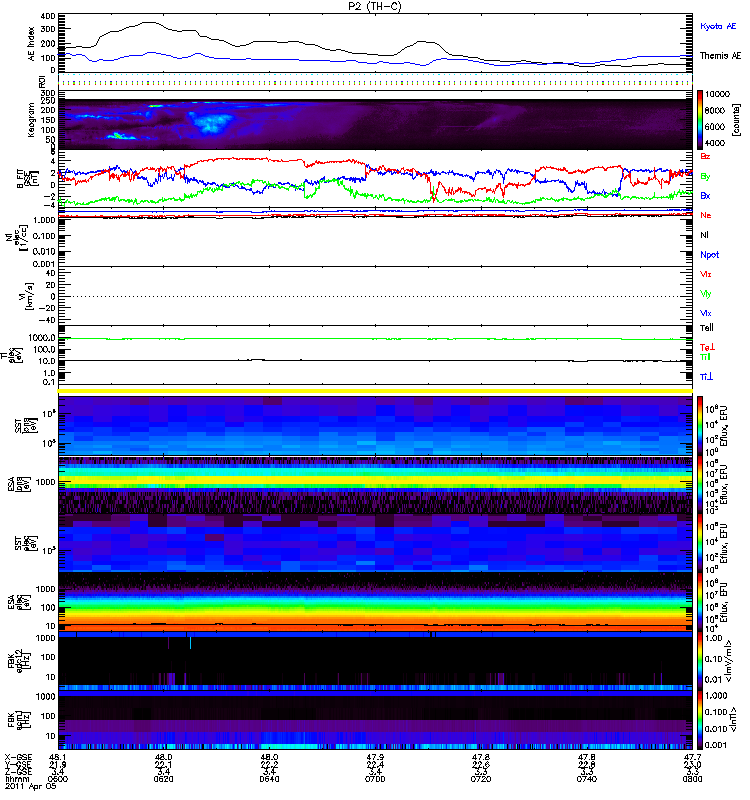Image resolution: width=750 pixels, height=800 pixels.
Task: Click the ESA ions Eflux color bar
Action: pos(699,485)
